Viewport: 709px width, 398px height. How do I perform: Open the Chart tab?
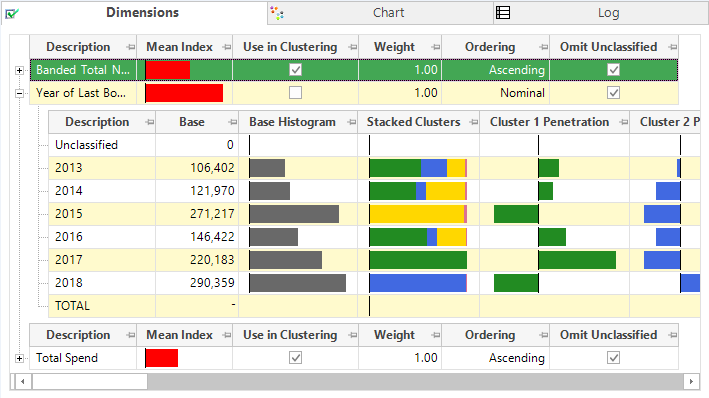[380, 13]
